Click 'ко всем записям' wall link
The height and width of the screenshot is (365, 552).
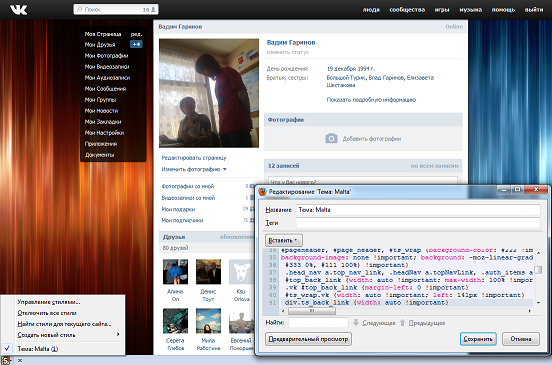[x=434, y=166]
